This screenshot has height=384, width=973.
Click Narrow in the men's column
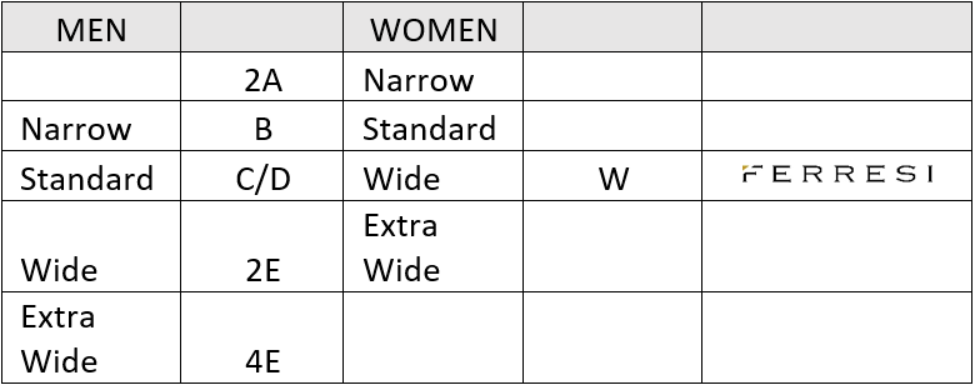pos(76,129)
